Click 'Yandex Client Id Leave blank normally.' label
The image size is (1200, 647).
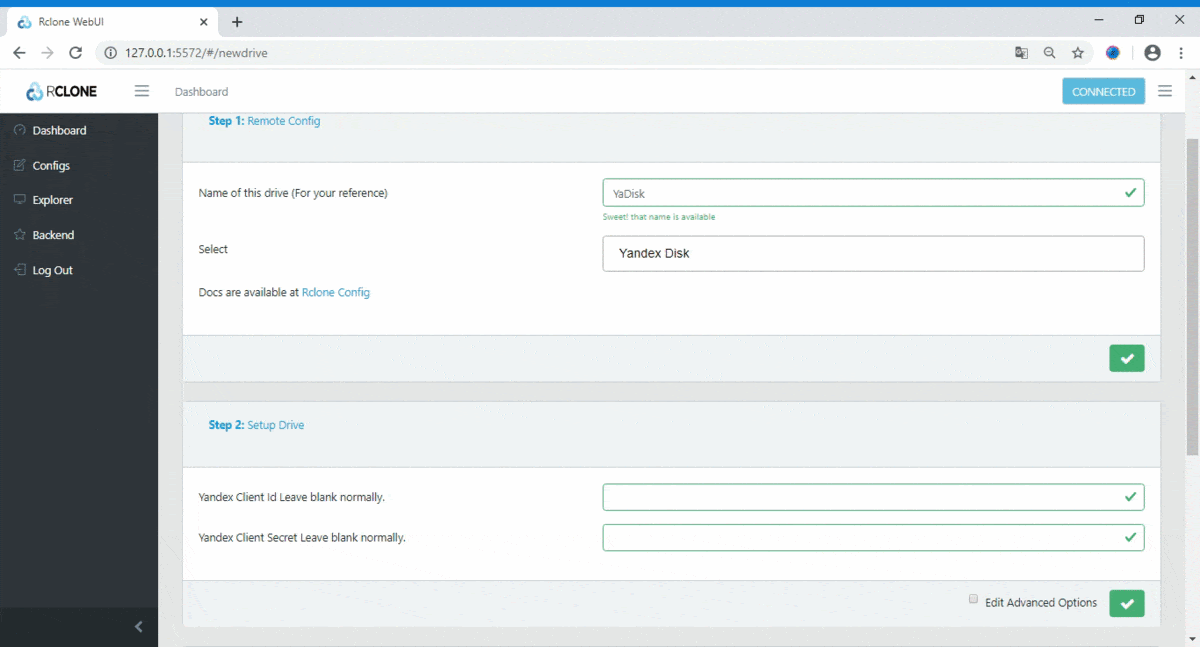click(292, 497)
